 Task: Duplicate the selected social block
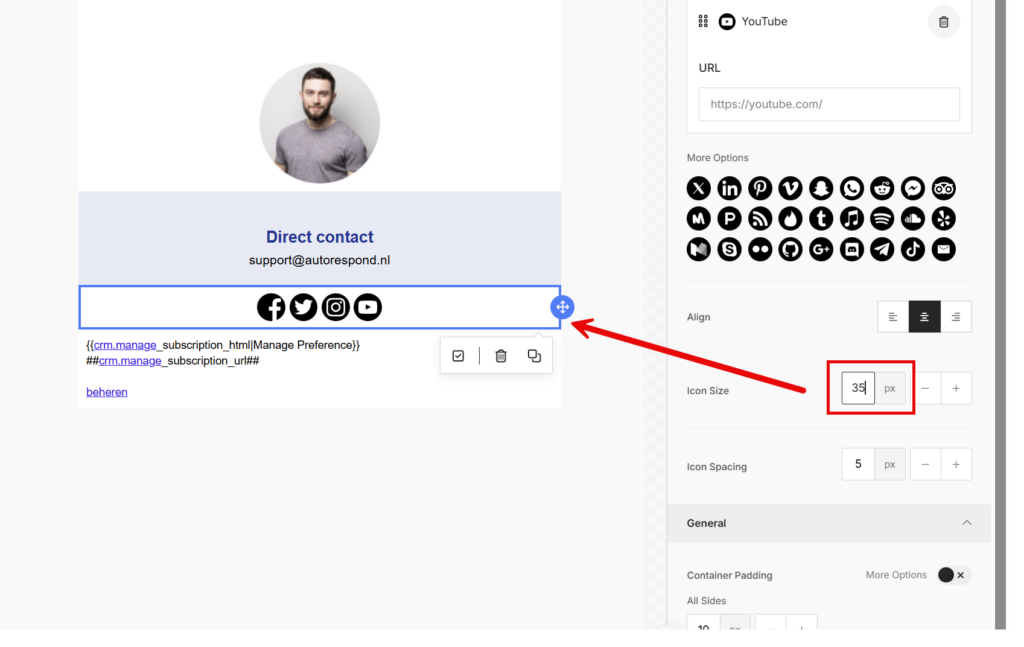tap(534, 356)
